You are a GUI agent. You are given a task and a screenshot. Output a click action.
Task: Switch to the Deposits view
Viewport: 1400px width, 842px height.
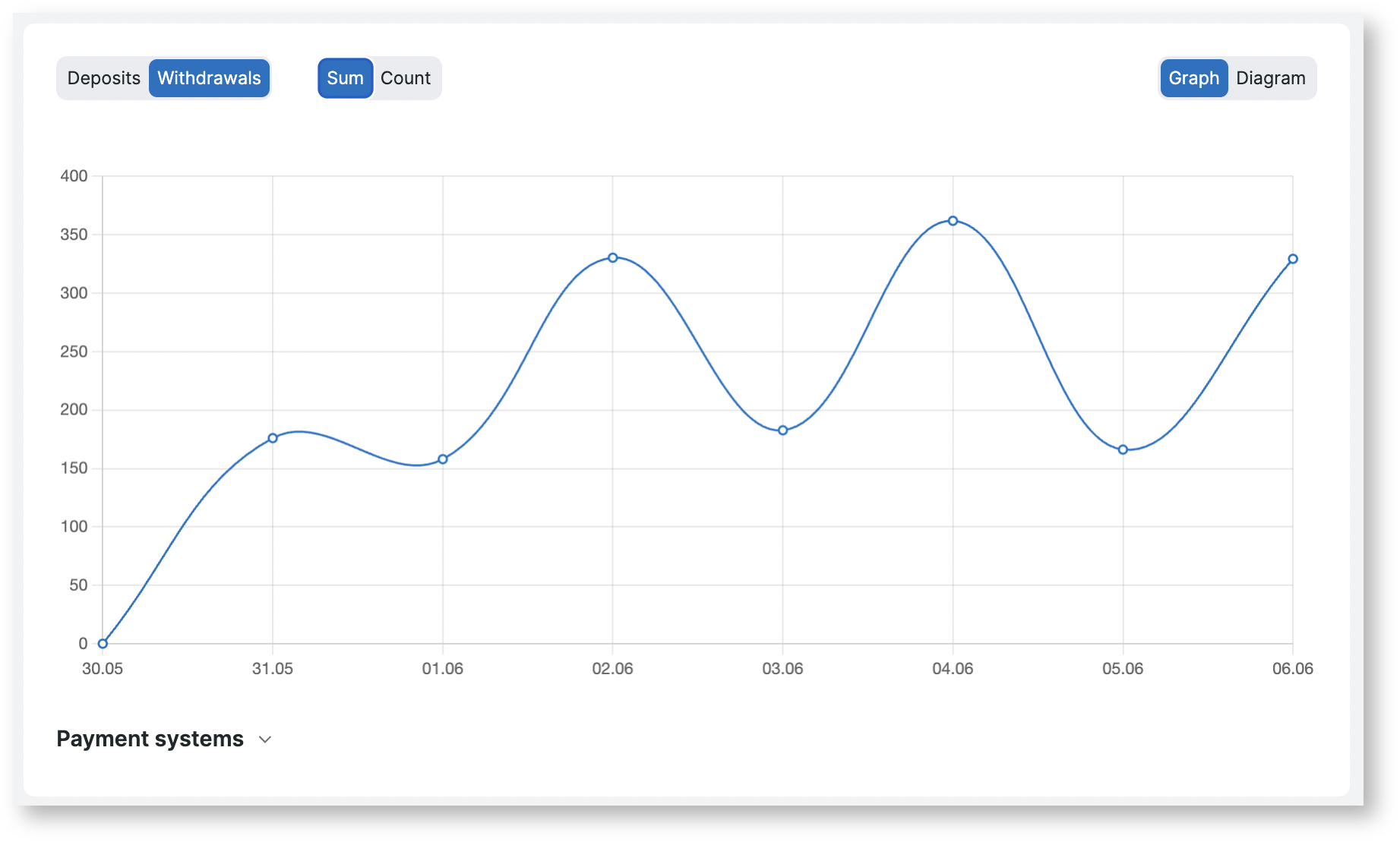tap(103, 78)
